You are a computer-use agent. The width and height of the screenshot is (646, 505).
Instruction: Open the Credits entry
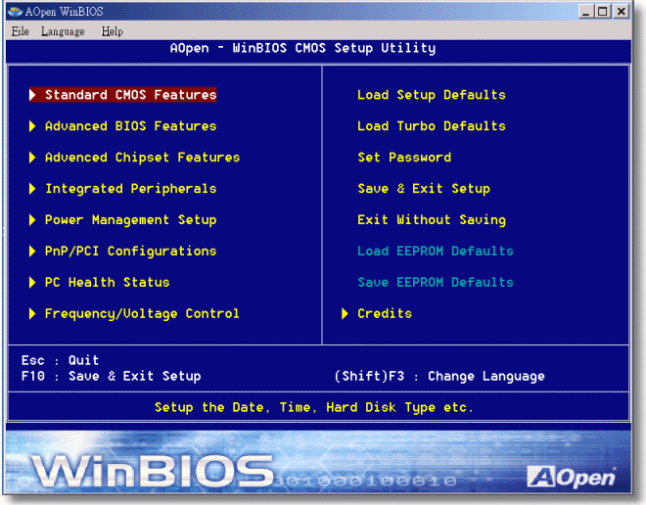384,314
